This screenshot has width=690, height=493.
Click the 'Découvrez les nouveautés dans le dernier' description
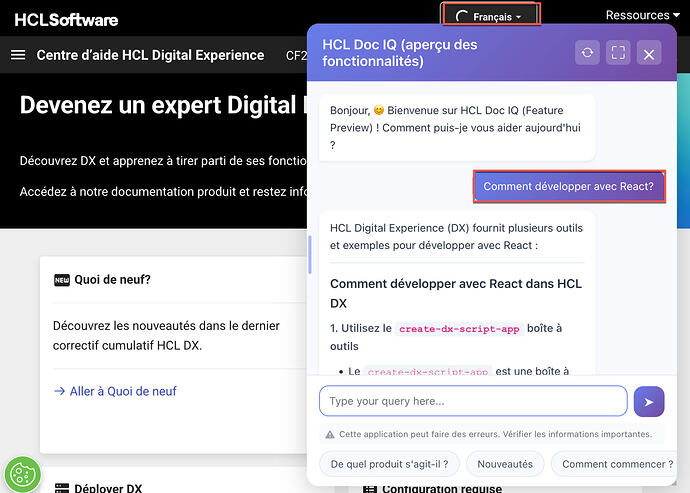(x=166, y=335)
